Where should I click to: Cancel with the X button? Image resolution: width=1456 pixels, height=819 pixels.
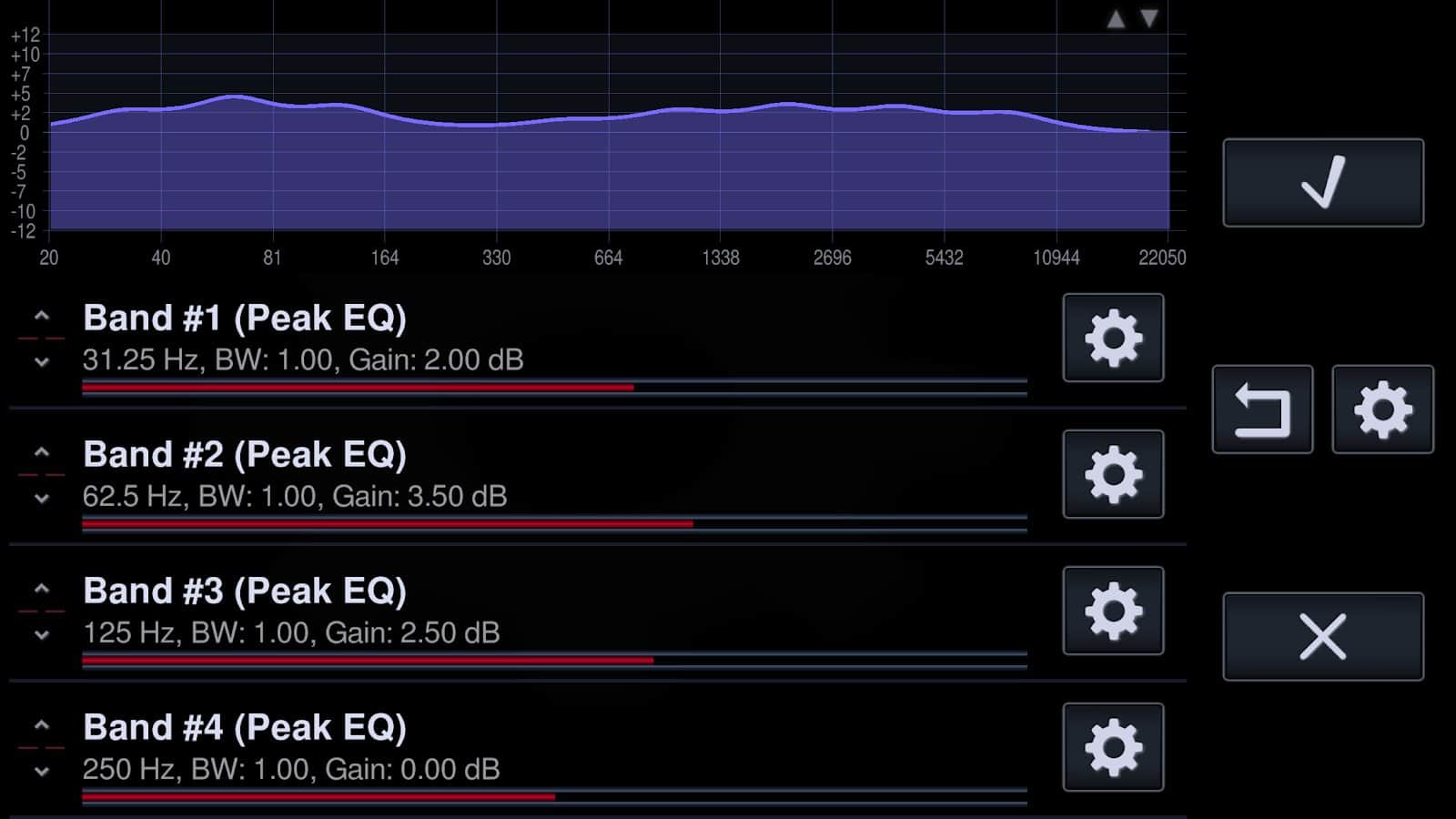pos(1323,636)
